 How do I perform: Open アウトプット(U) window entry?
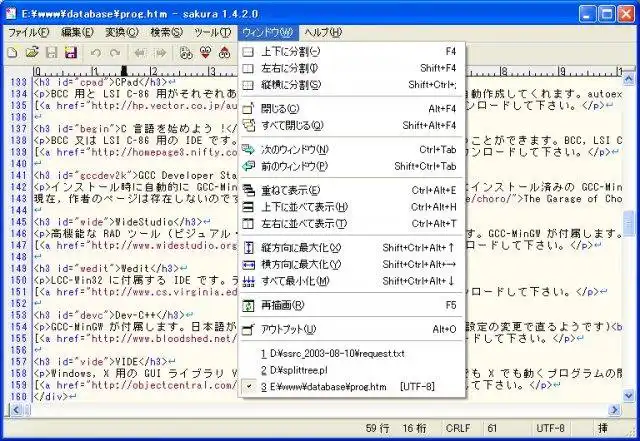click(x=352, y=329)
